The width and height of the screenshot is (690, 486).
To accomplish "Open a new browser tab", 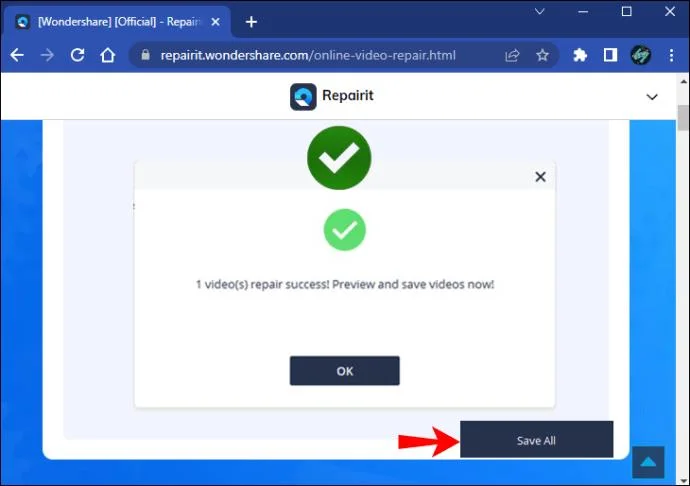I will click(x=251, y=22).
